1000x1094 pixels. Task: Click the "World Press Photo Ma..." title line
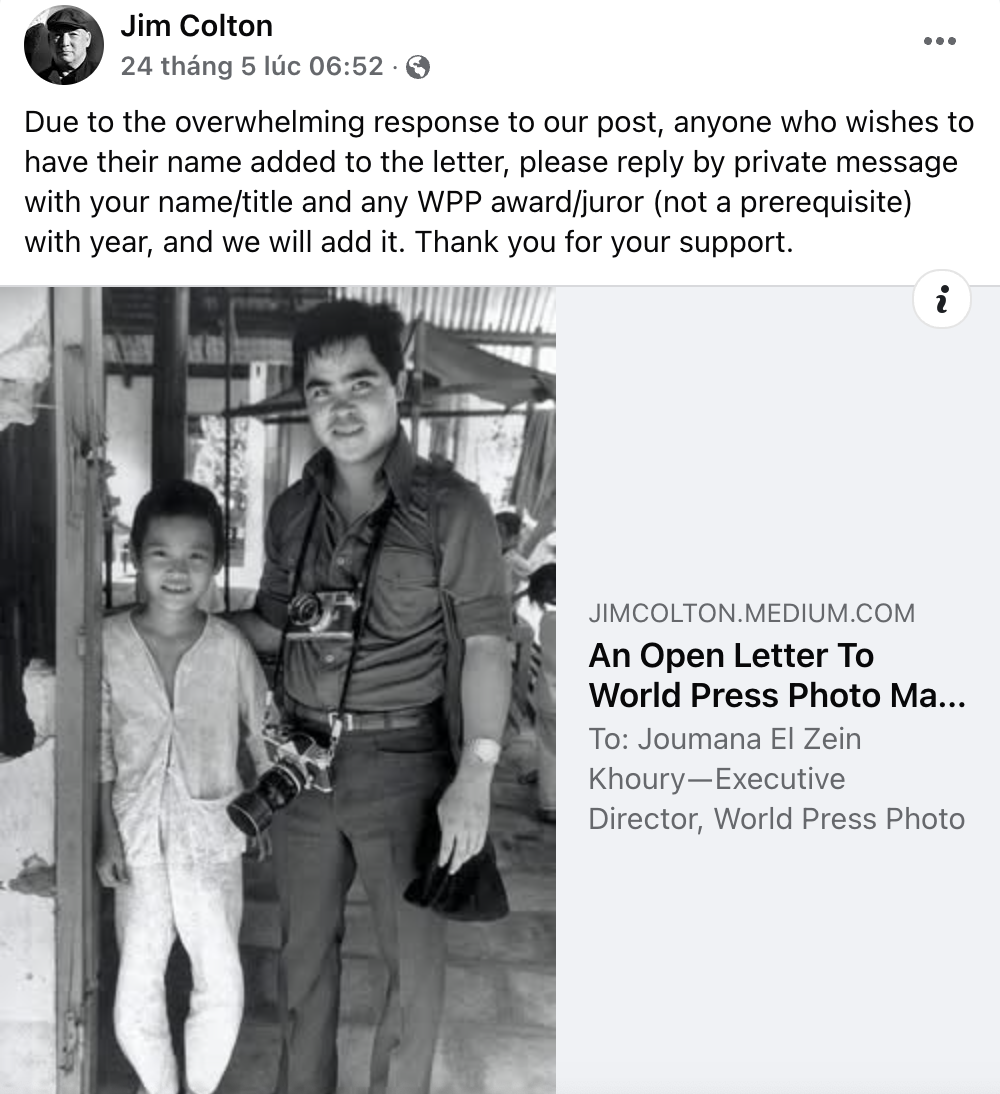[x=777, y=695]
